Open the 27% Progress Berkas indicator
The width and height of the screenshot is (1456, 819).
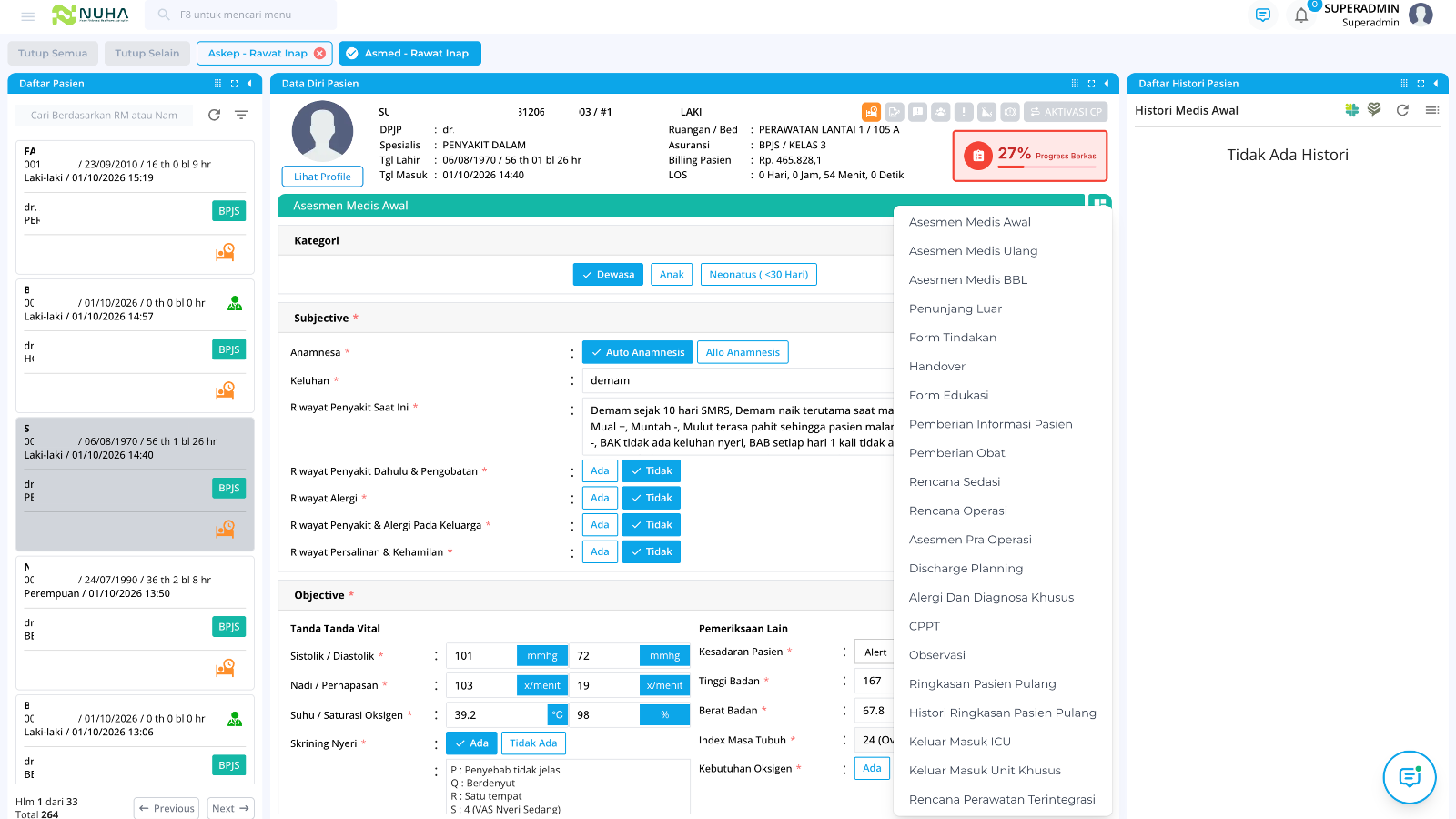1030,156
